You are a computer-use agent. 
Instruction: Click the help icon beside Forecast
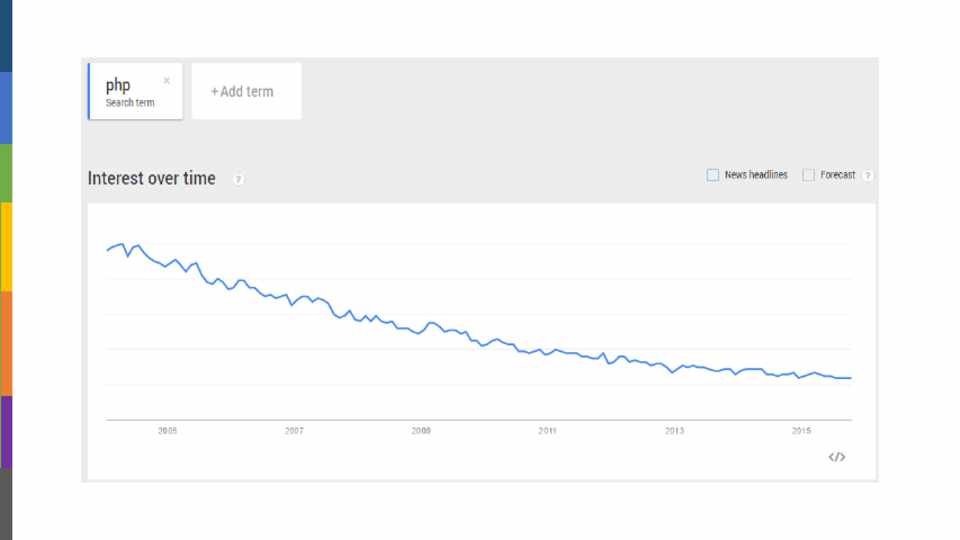tap(867, 175)
